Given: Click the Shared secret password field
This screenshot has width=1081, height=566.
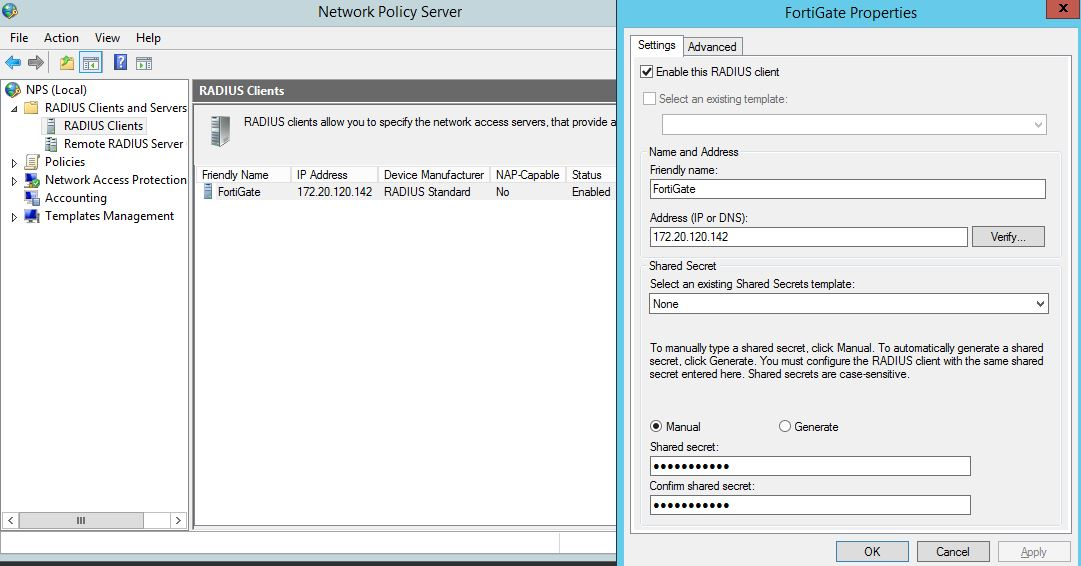Looking at the screenshot, I should [x=810, y=466].
